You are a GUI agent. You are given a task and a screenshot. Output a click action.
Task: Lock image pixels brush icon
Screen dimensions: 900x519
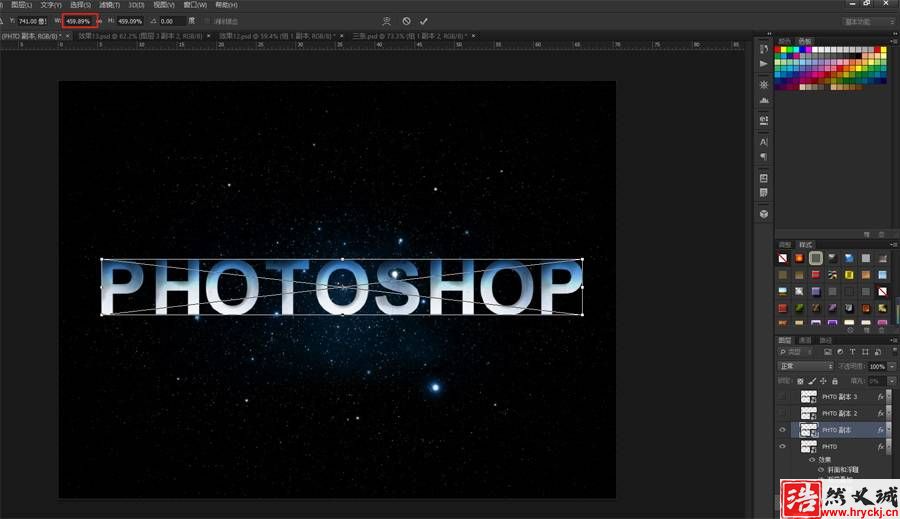(x=812, y=381)
